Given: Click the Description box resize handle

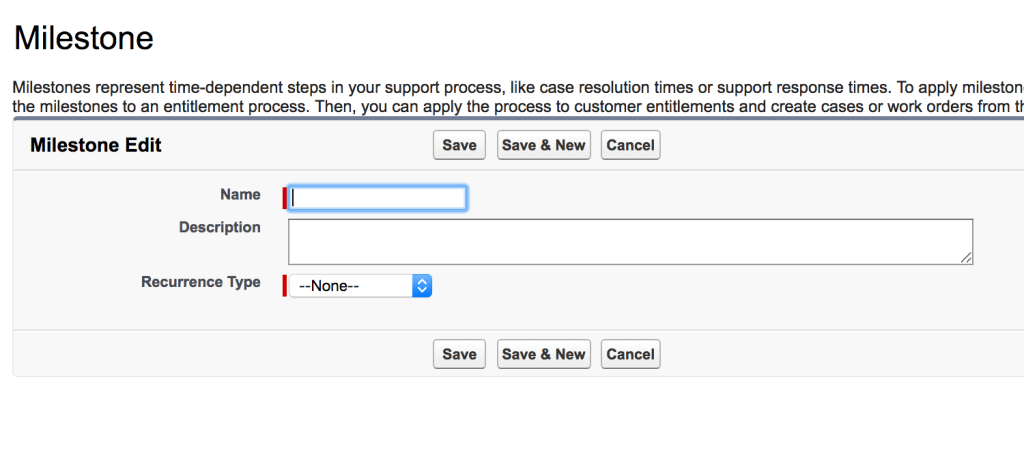Looking at the screenshot, I should [967, 258].
